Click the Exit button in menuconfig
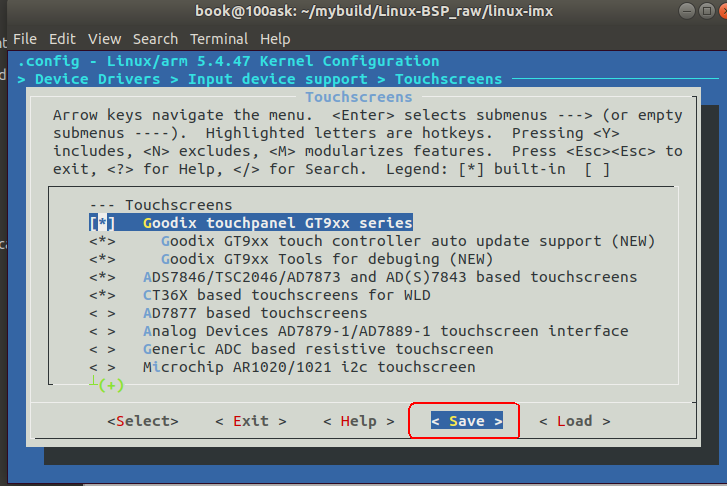The image size is (727, 486). (251, 421)
